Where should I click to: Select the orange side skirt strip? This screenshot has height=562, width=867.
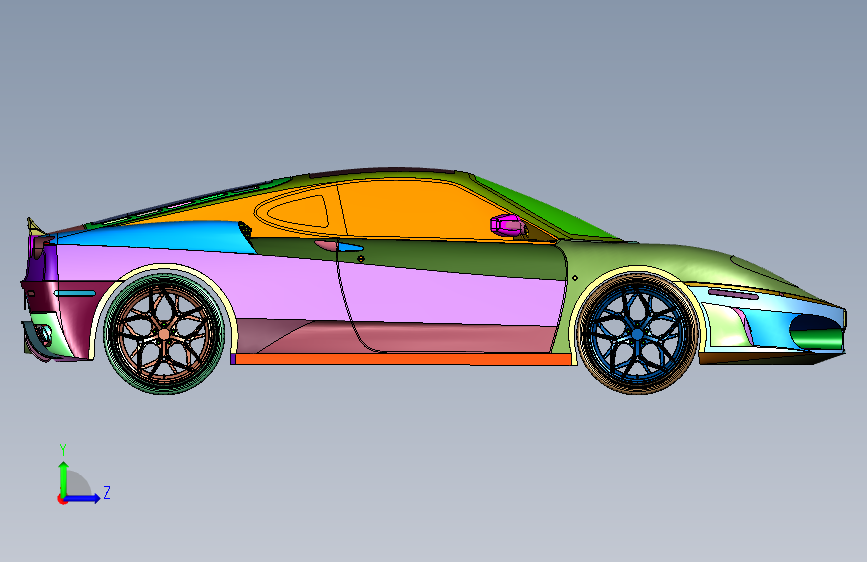point(404,360)
